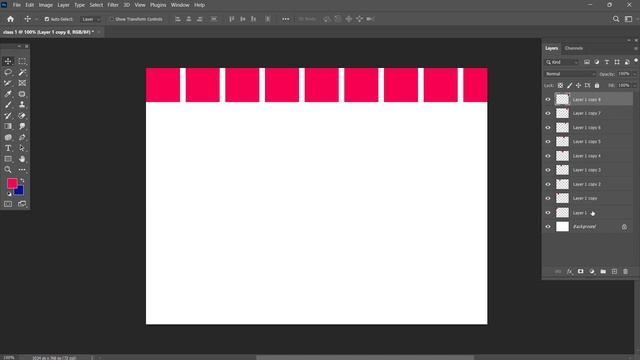Screen dimensions: 640x360
Task: Hide Layer 1 copy 8
Action: tap(548, 99)
